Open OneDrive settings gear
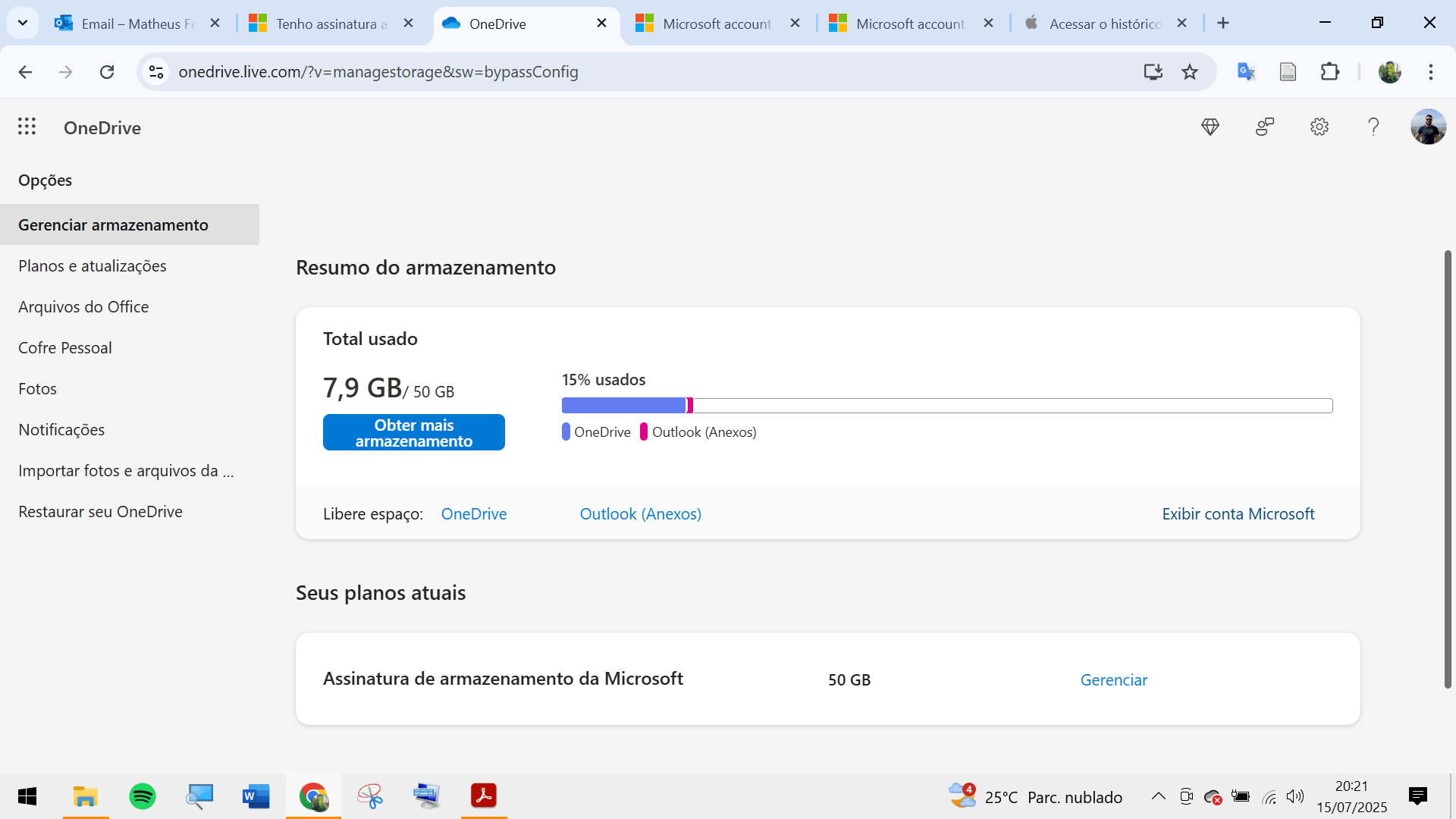Viewport: 1456px width, 819px height. (x=1319, y=127)
